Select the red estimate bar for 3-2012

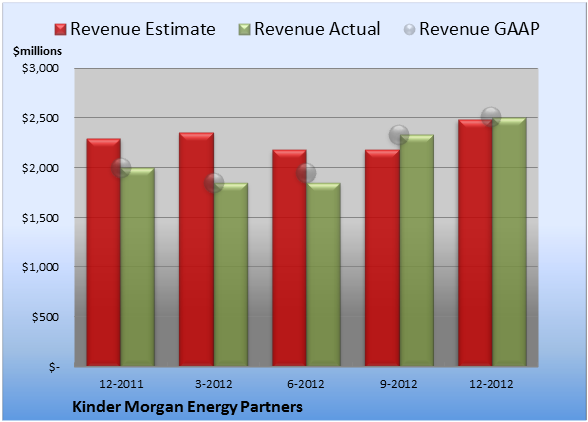196,249
